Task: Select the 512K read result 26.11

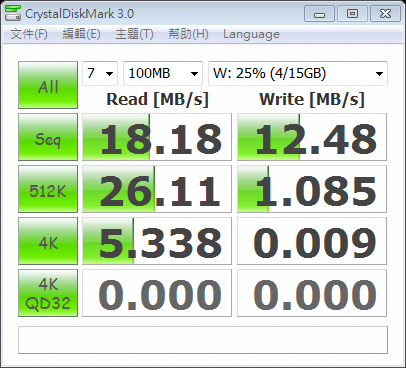Action: pyautogui.click(x=157, y=189)
